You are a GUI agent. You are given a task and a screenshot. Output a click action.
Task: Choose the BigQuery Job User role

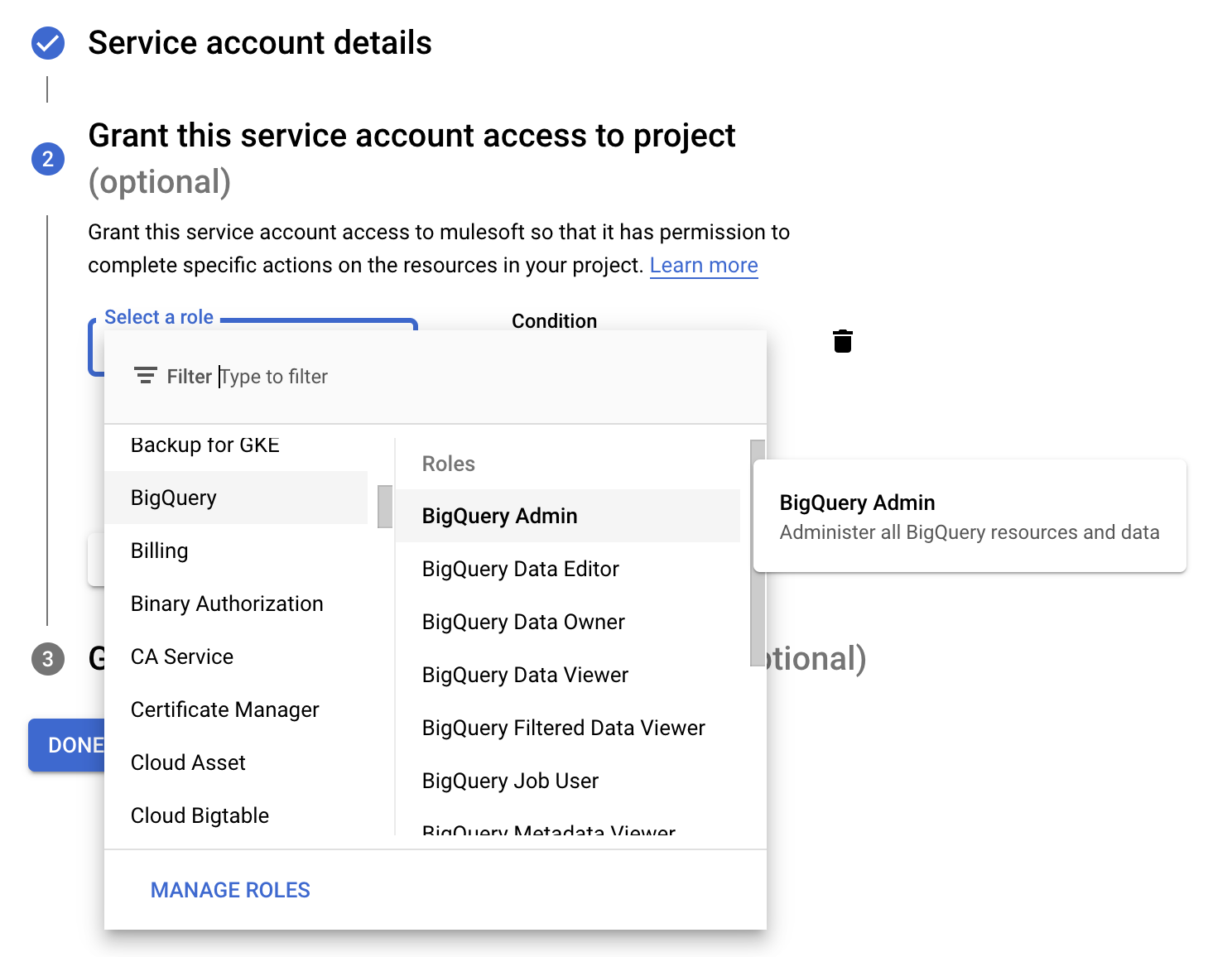[x=510, y=781]
